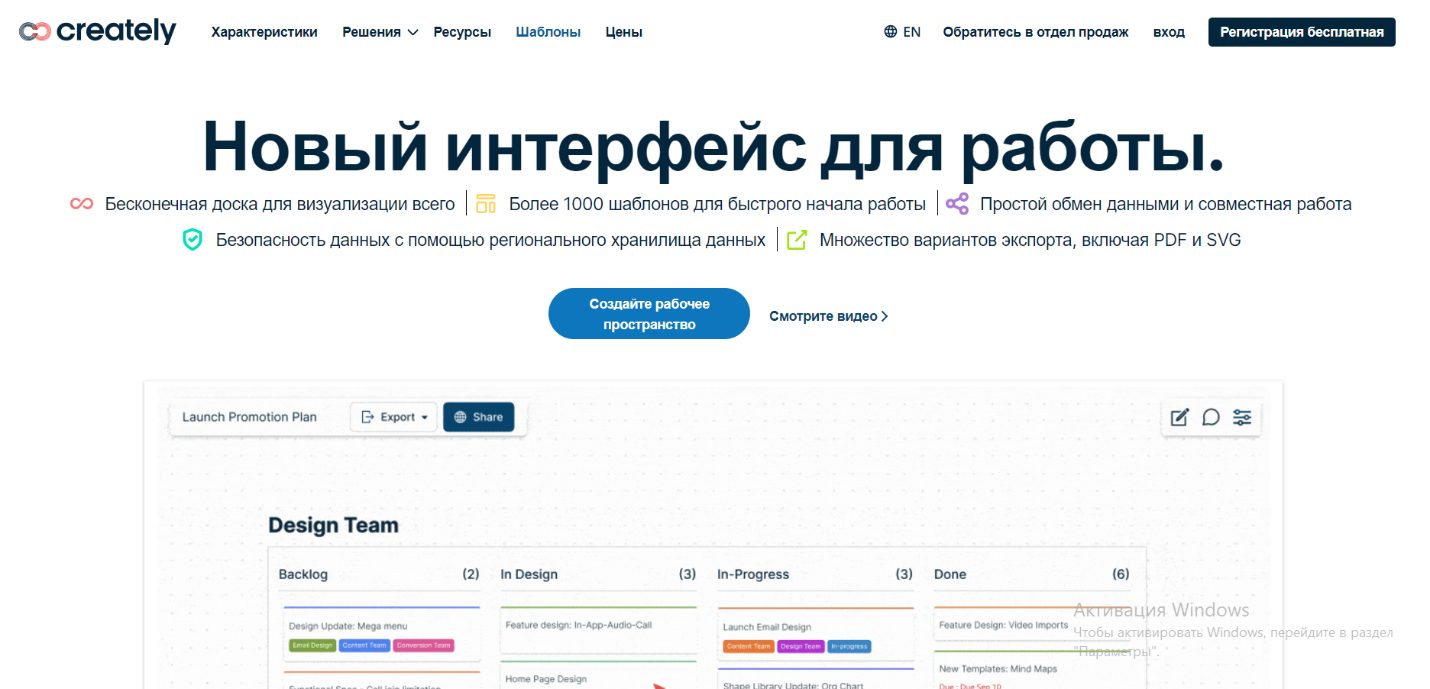Viewport: 1430px width, 689px height.
Task: Click the yellow templates icon
Action: point(486,204)
